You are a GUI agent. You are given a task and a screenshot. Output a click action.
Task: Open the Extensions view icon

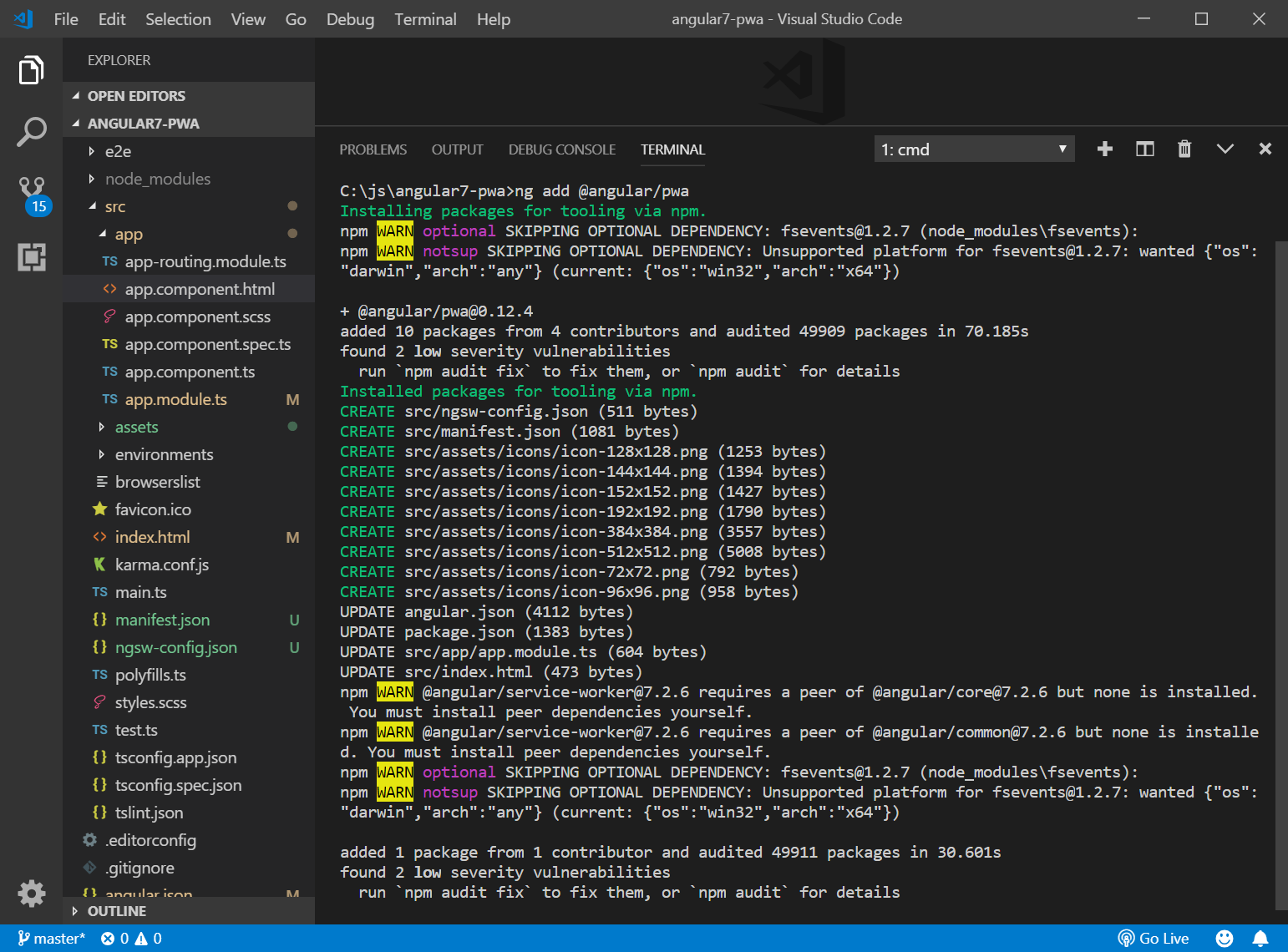coord(31,257)
